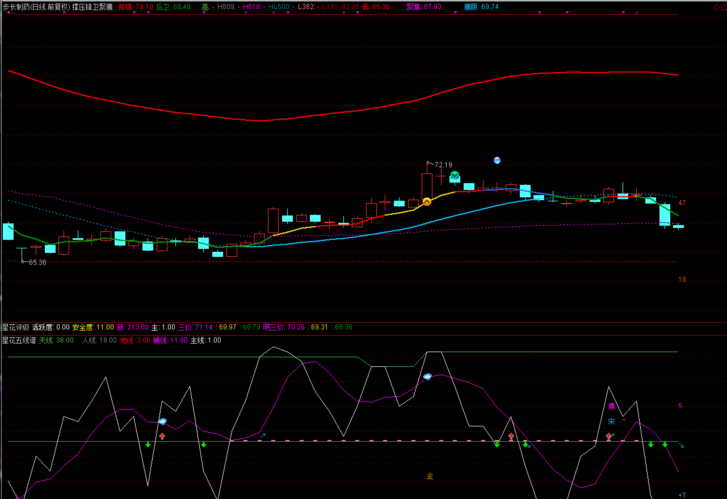The width and height of the screenshot is (727, 499).
Task: Click the 明三价: 70.26 value
Action: (x=284, y=327)
